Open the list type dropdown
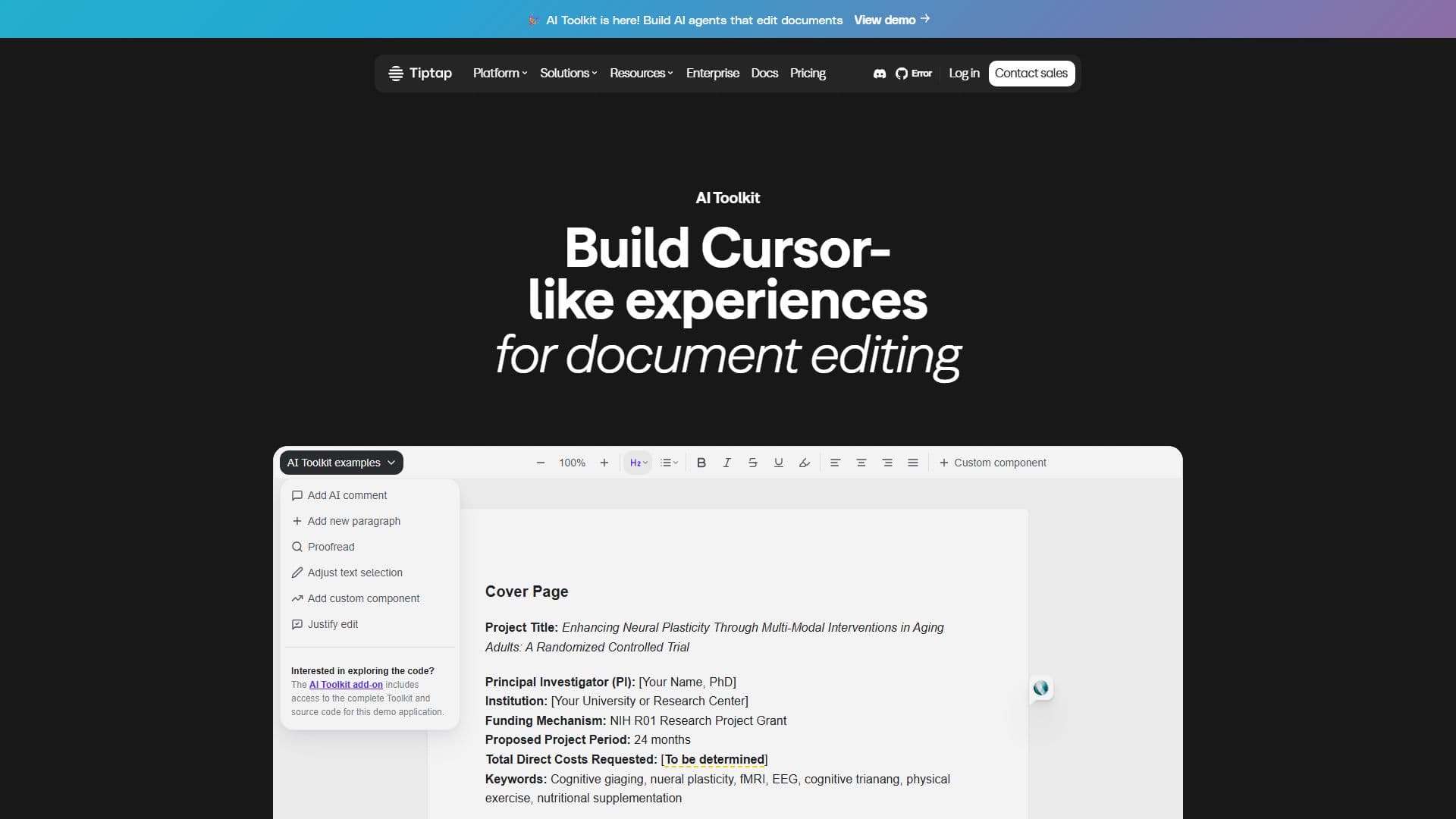1456x819 pixels. 669,463
